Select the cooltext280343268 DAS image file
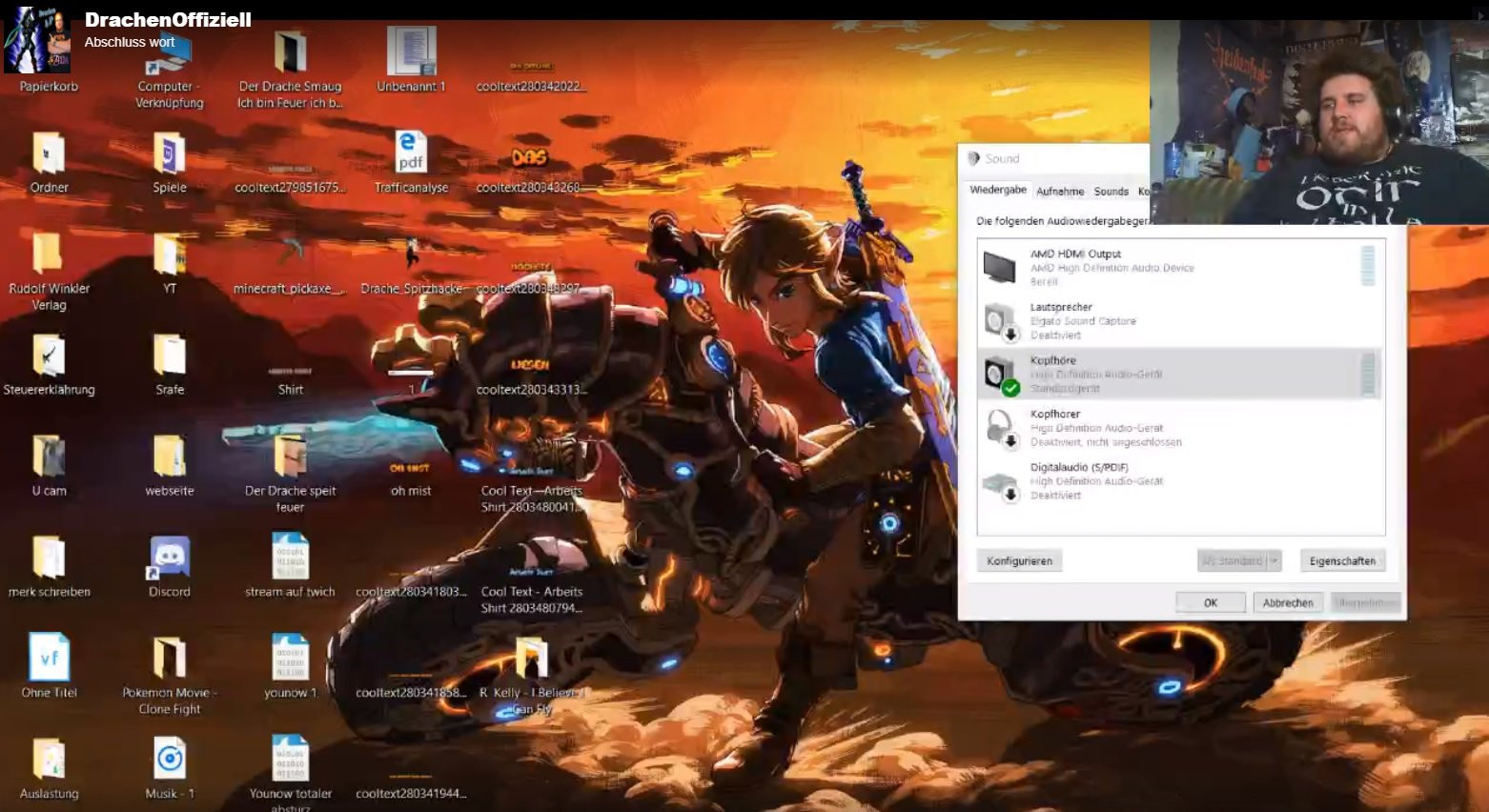This screenshot has height=812, width=1489. pos(530,172)
